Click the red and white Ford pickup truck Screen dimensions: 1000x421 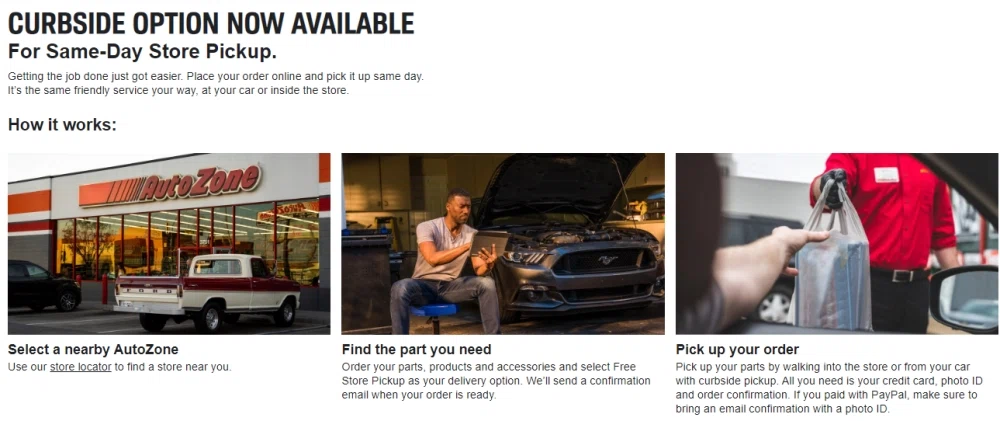point(207,290)
